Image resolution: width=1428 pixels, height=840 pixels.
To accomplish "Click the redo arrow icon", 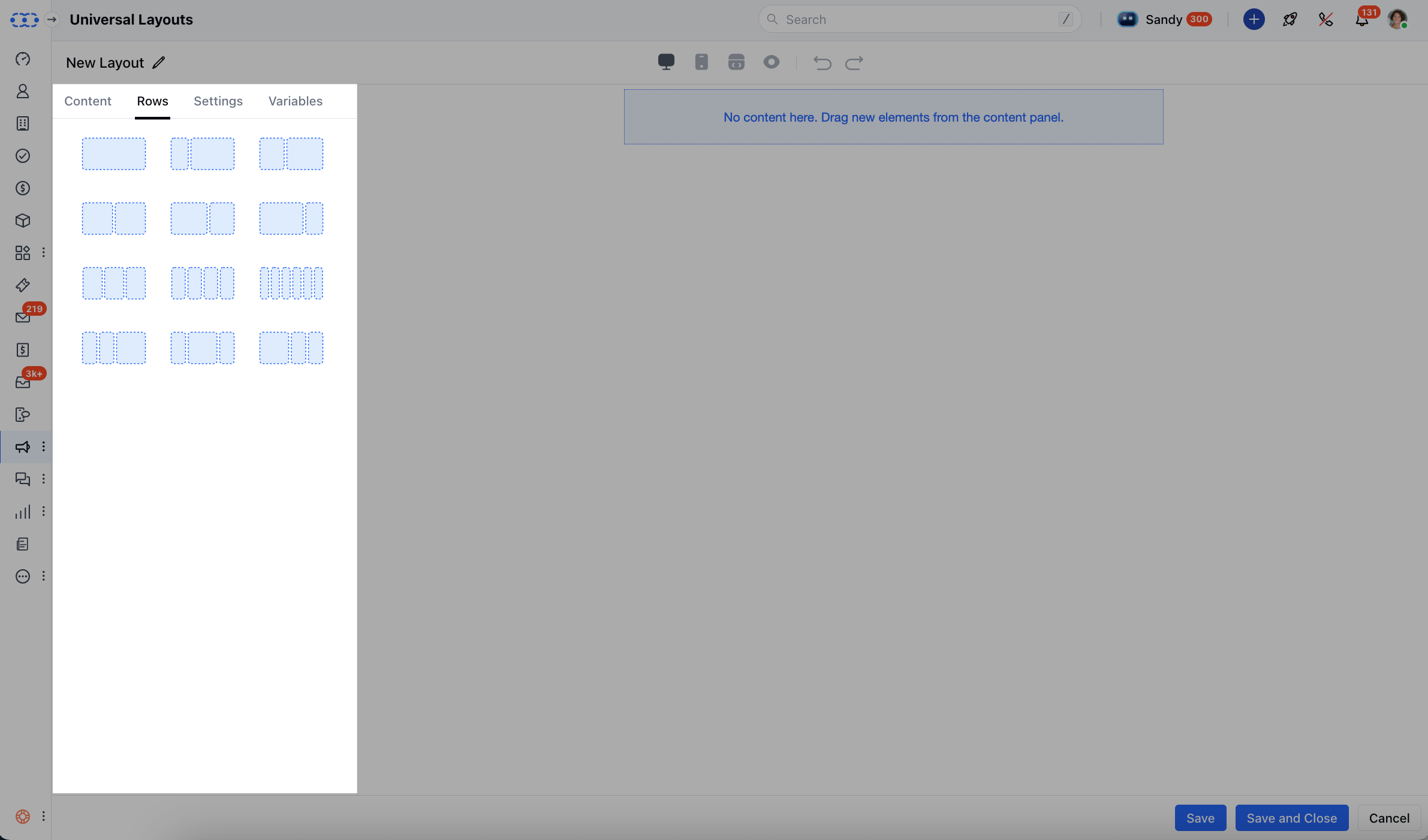I will tap(854, 62).
